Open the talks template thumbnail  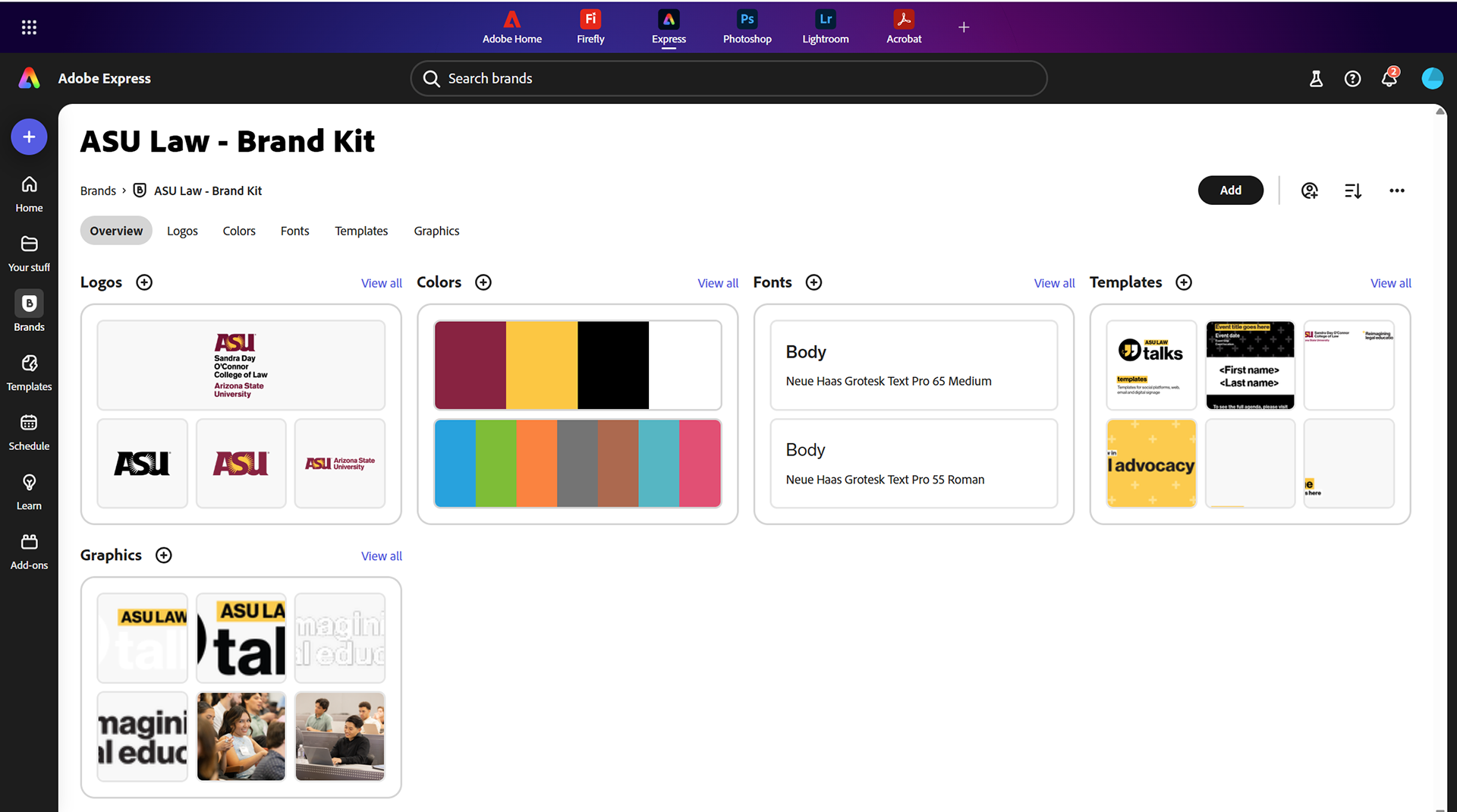[x=1151, y=365]
